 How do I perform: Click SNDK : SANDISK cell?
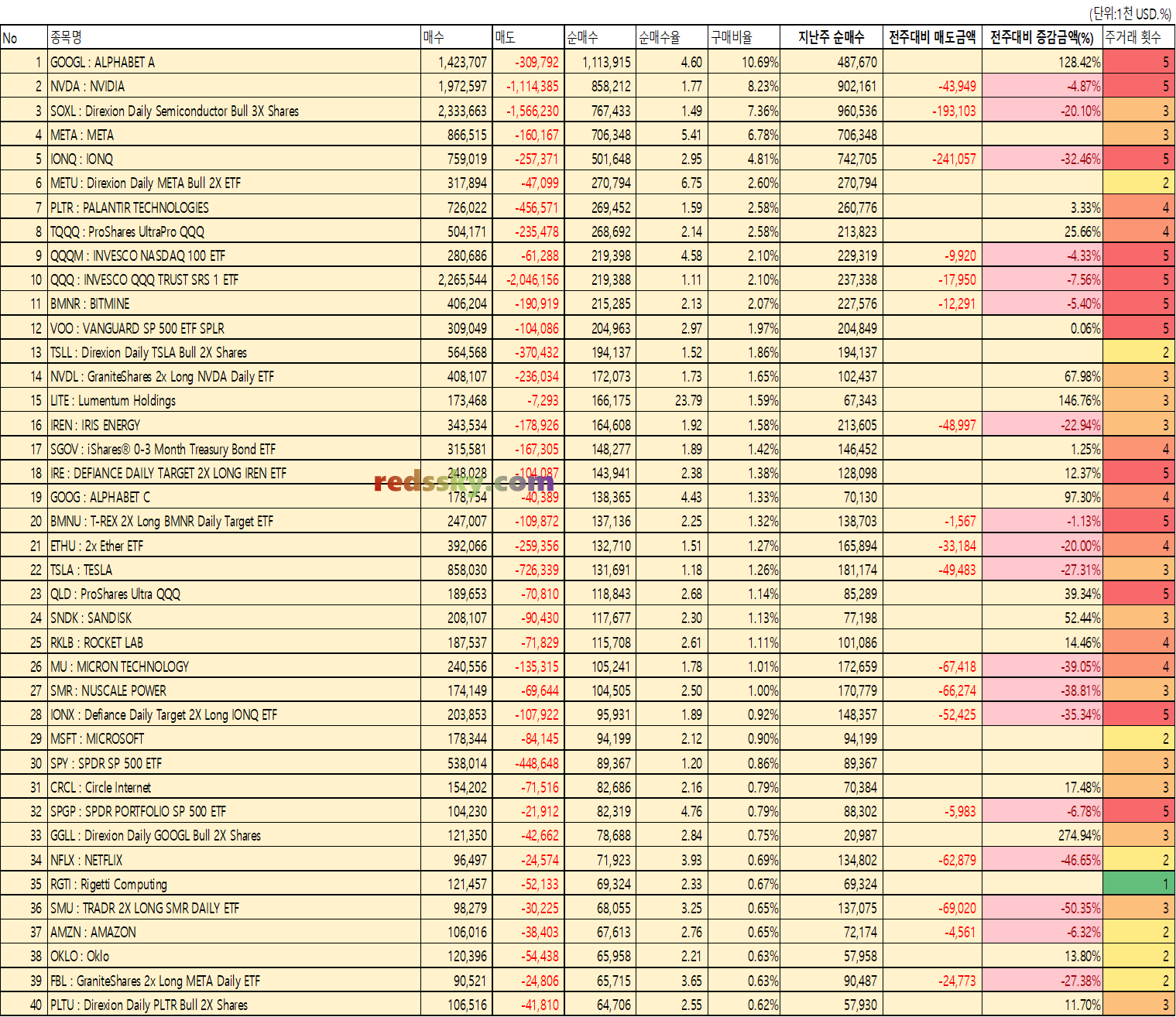(234, 618)
